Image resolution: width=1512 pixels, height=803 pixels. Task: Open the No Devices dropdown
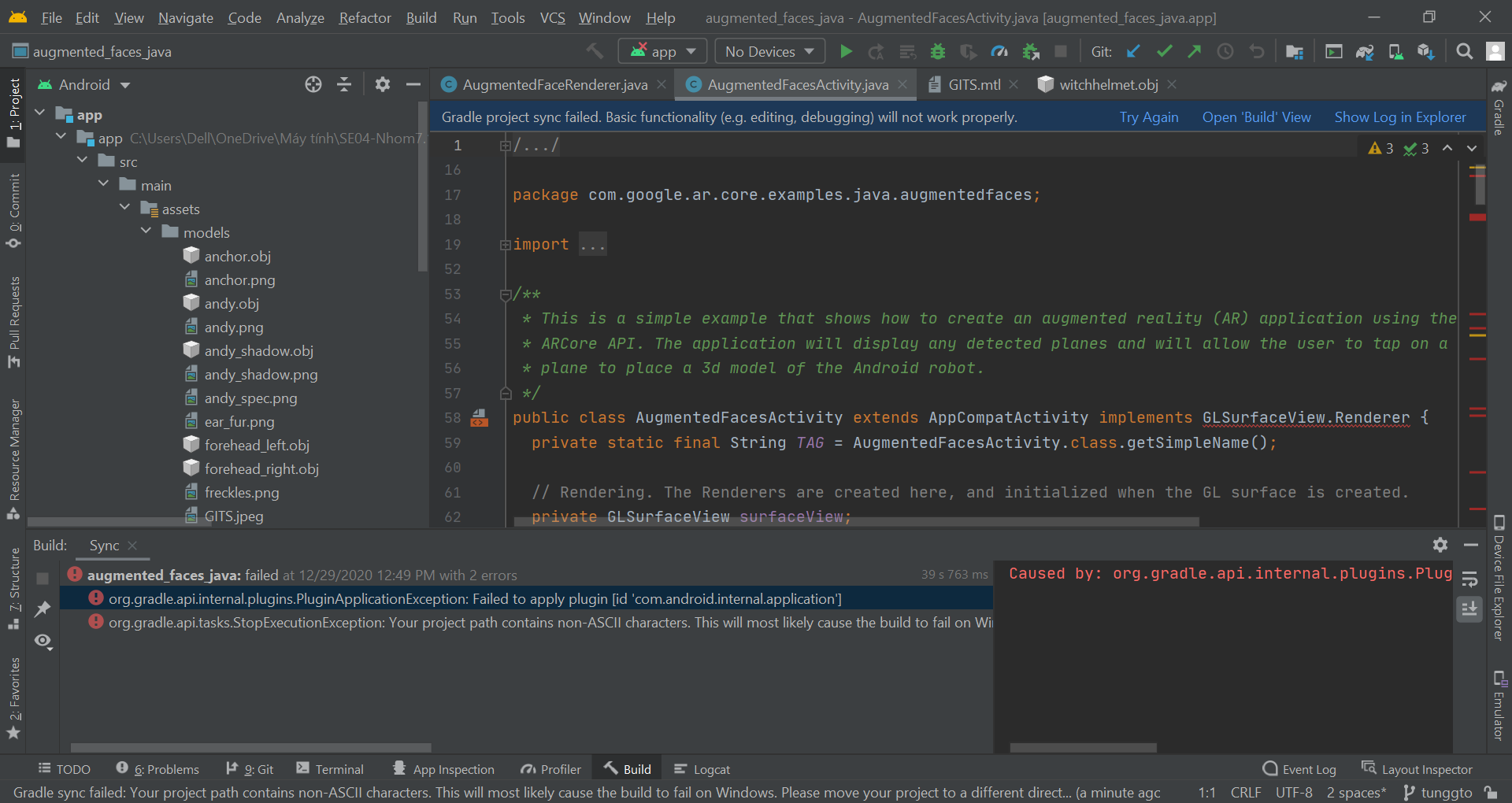click(769, 52)
